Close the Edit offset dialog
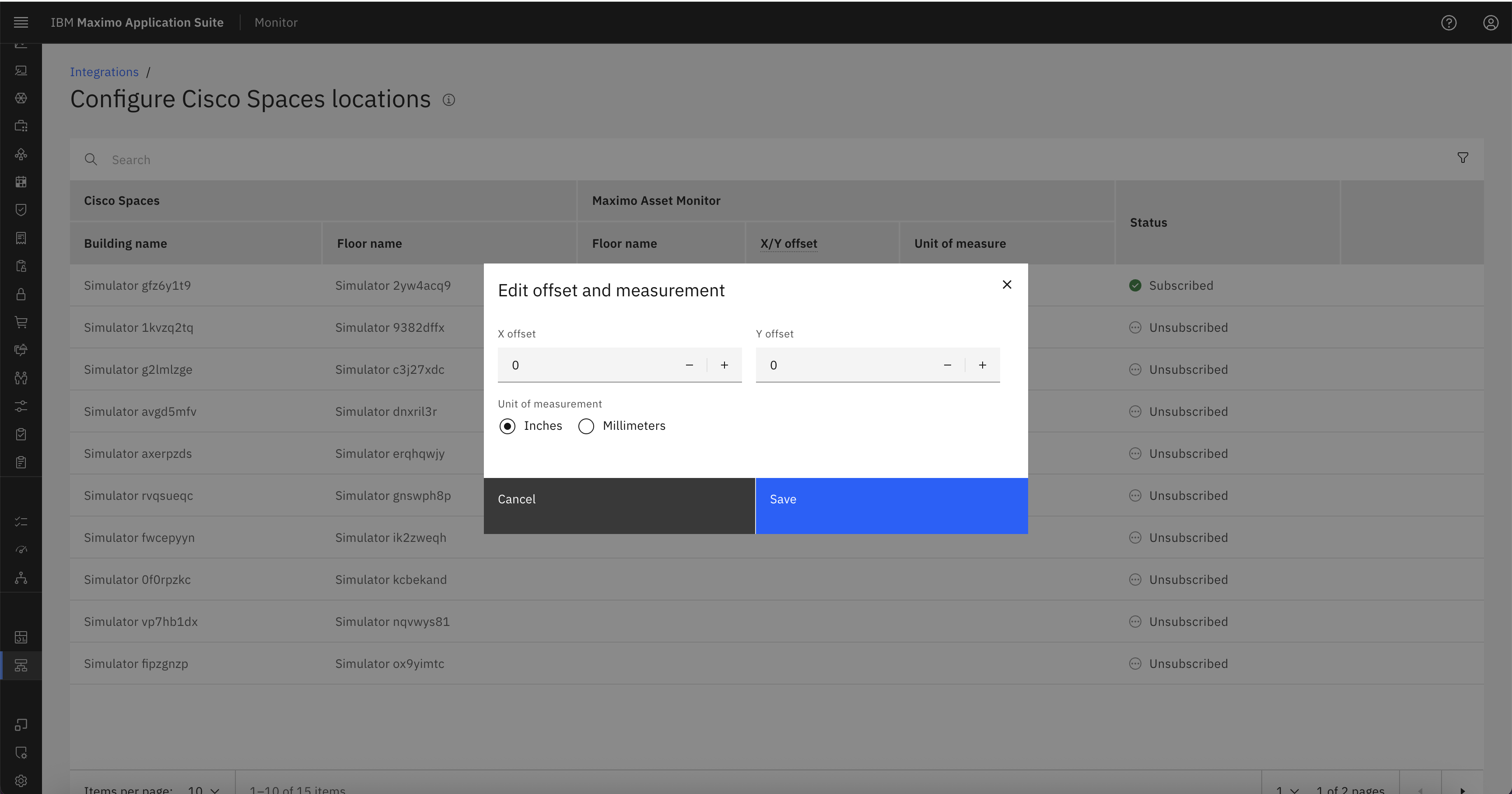 [x=1007, y=285]
